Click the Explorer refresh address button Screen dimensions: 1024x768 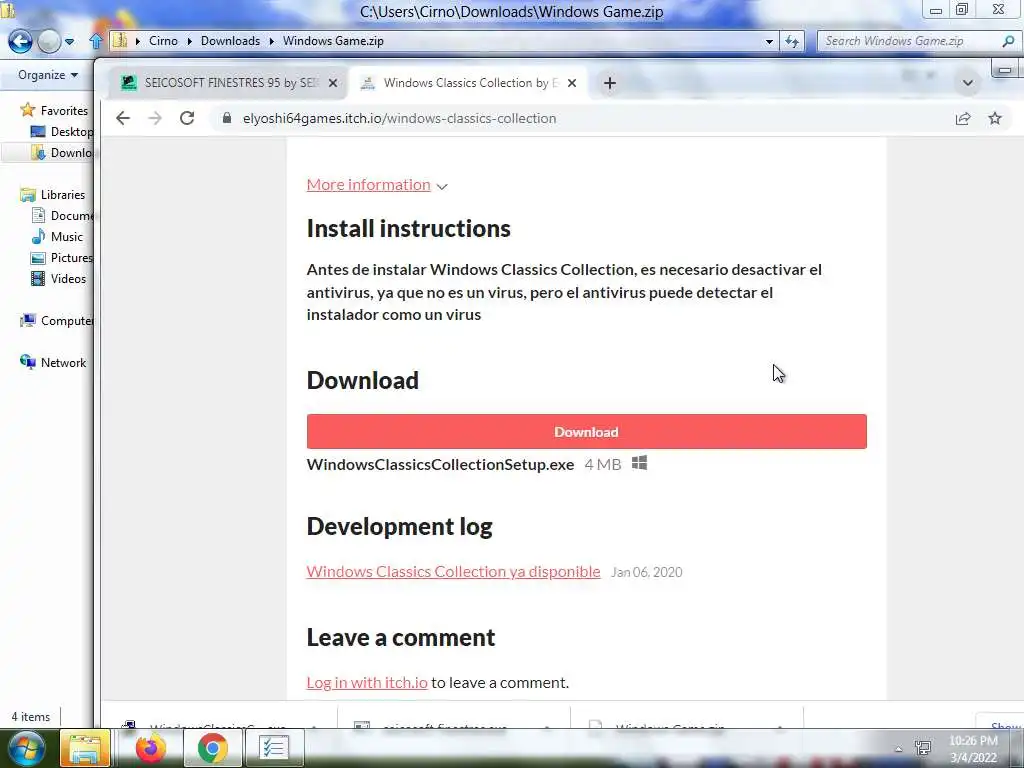(792, 41)
